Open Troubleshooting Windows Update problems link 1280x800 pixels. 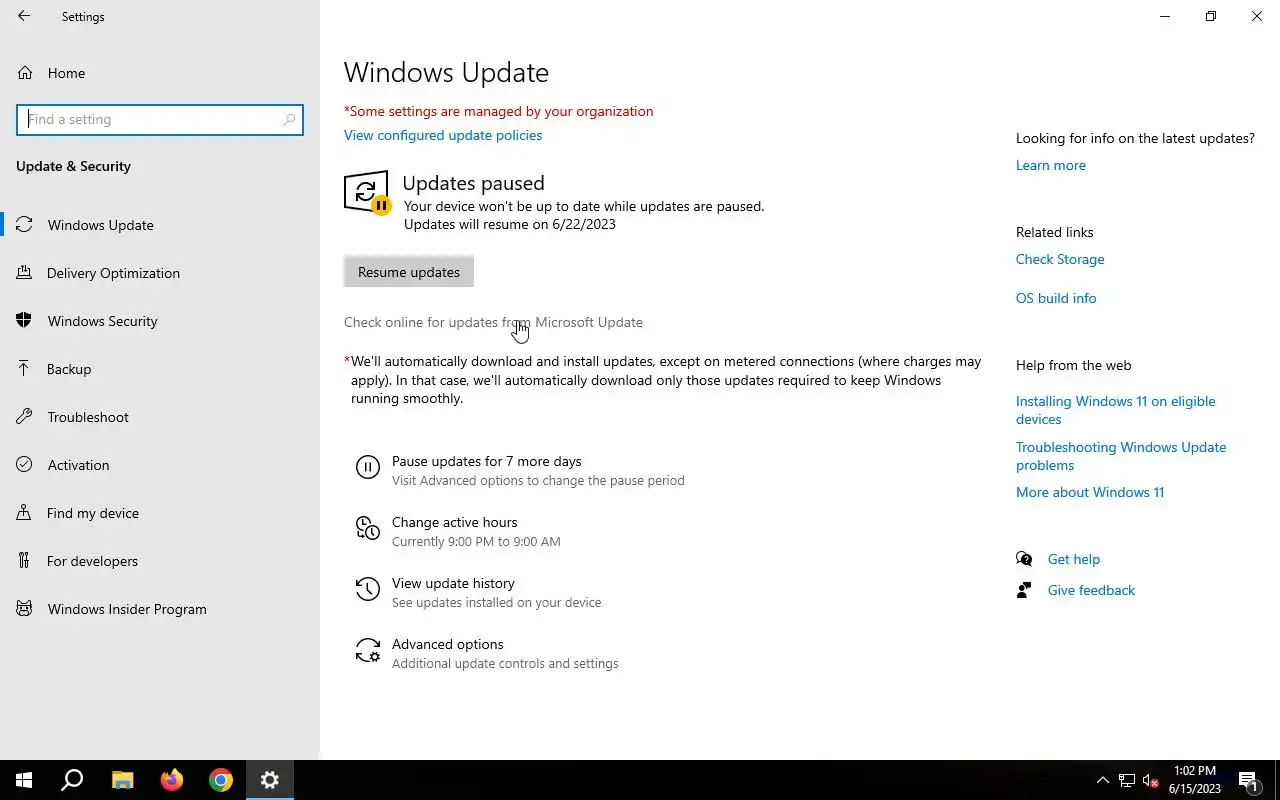click(x=1121, y=456)
